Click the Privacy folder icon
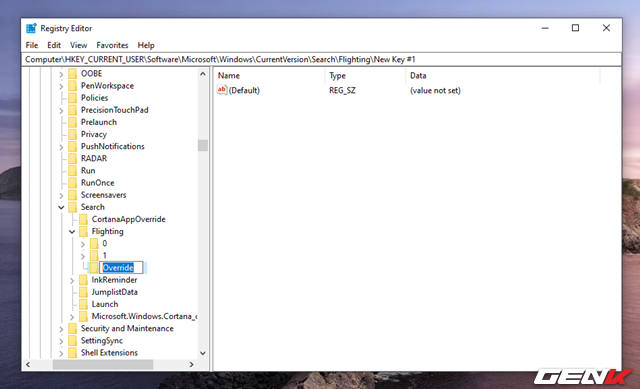This screenshot has height=389, width=640. click(73, 134)
